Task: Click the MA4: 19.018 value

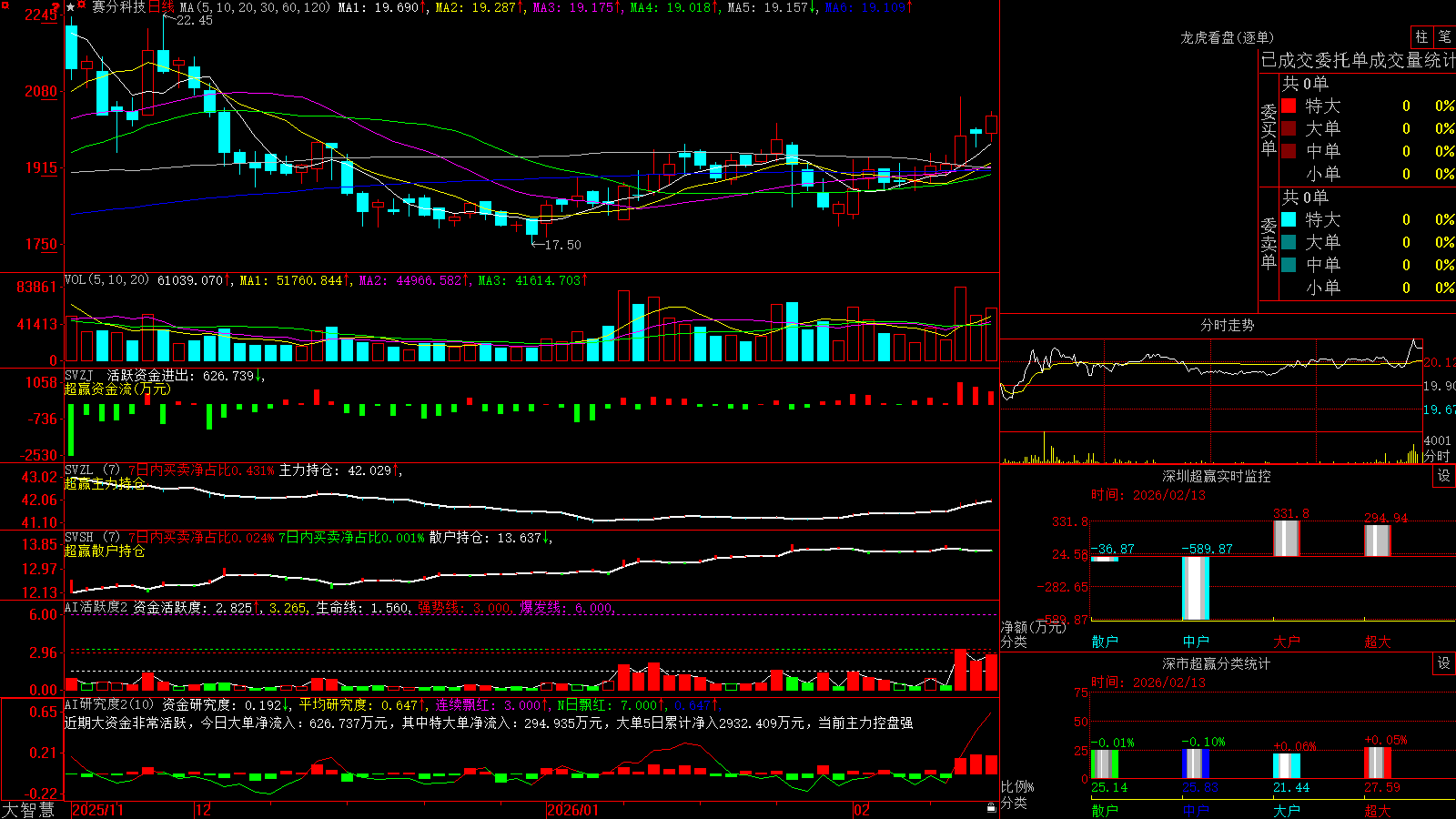Action: 671,7
